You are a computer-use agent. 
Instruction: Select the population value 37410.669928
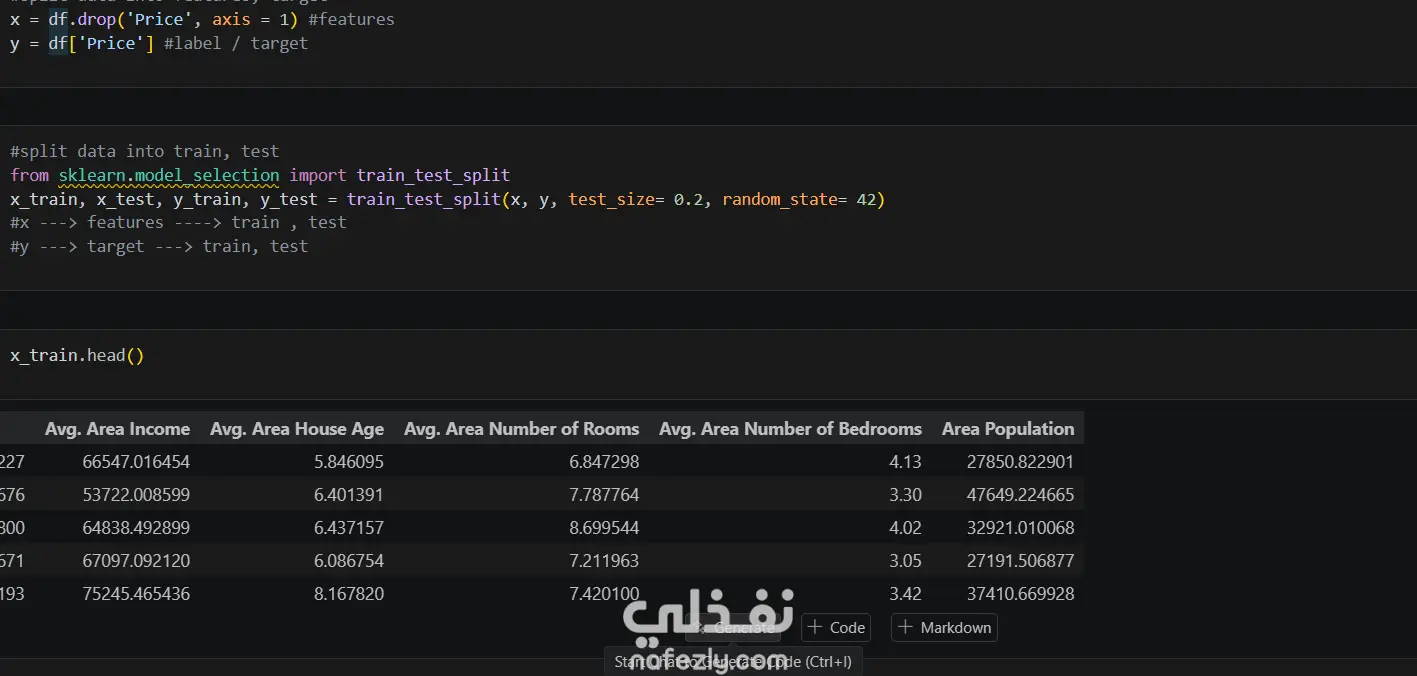click(1020, 594)
